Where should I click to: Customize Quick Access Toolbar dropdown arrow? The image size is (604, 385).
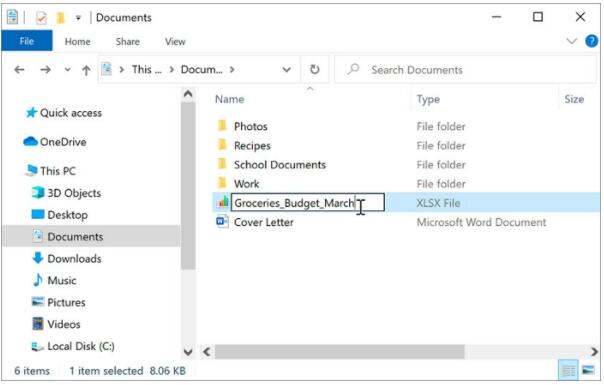[78, 18]
